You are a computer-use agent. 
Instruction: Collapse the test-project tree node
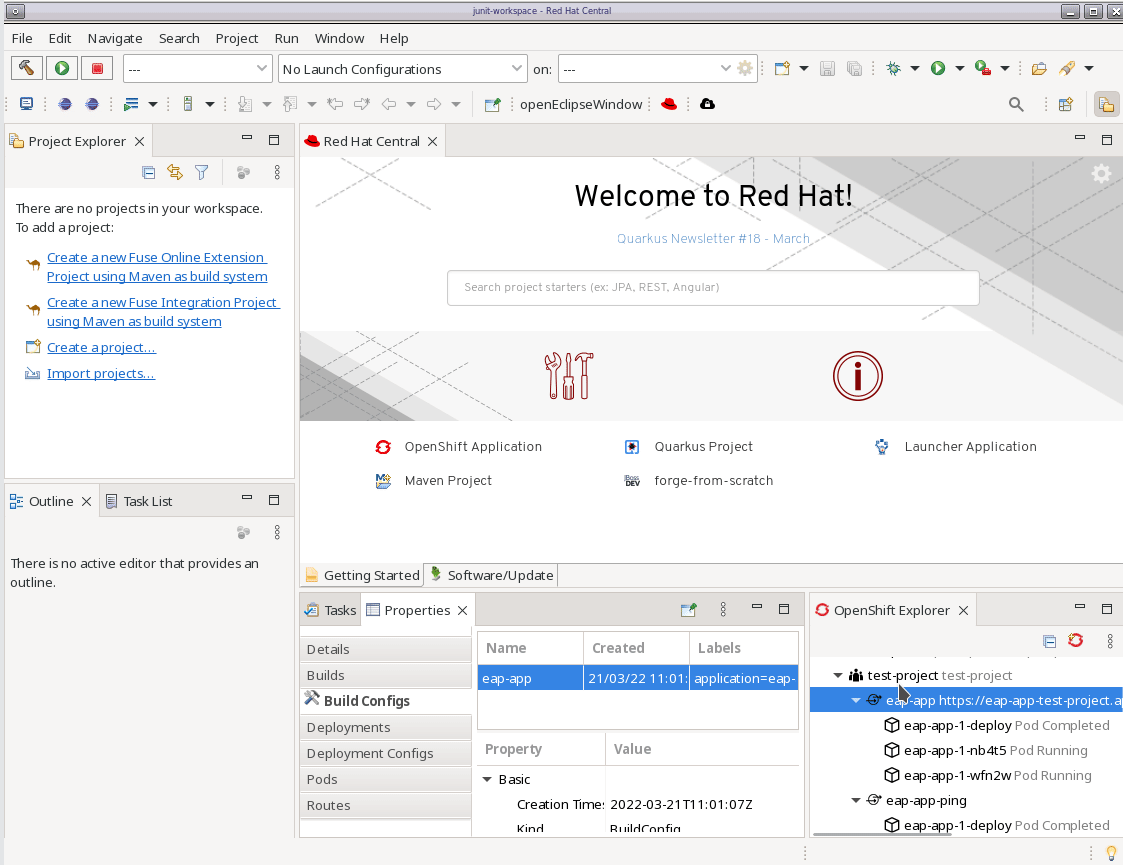838,675
